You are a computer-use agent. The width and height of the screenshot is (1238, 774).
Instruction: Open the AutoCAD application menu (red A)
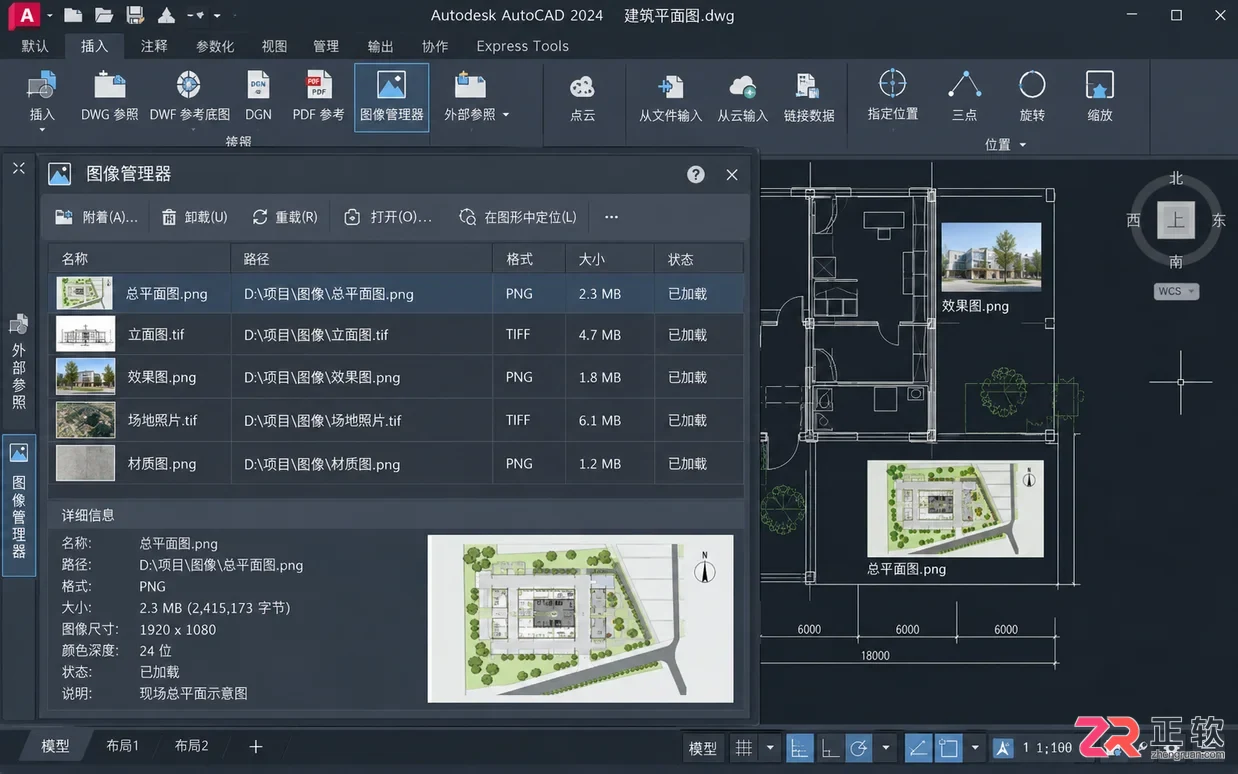point(26,15)
